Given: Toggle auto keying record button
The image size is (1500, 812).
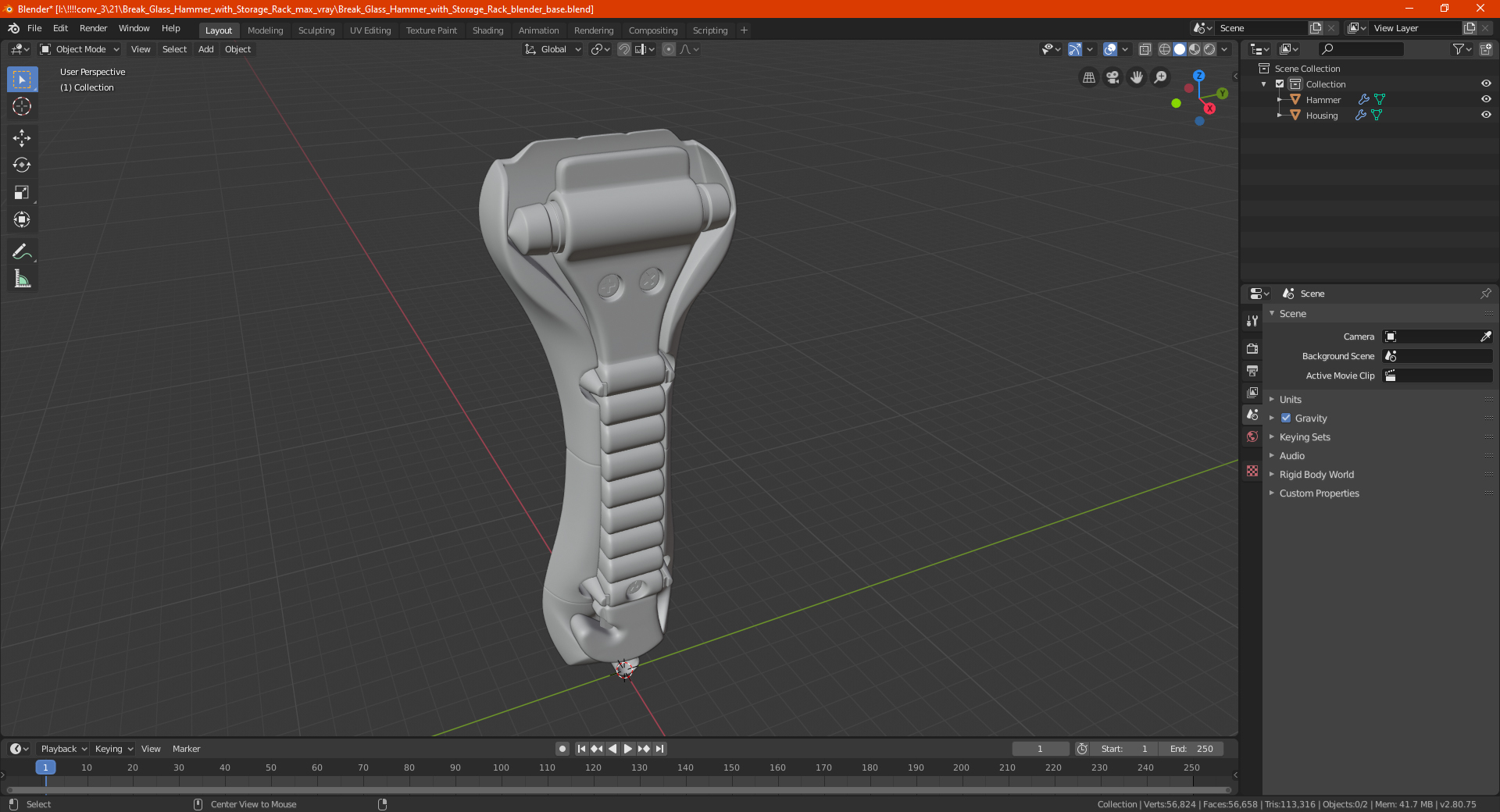Looking at the screenshot, I should click(x=562, y=749).
